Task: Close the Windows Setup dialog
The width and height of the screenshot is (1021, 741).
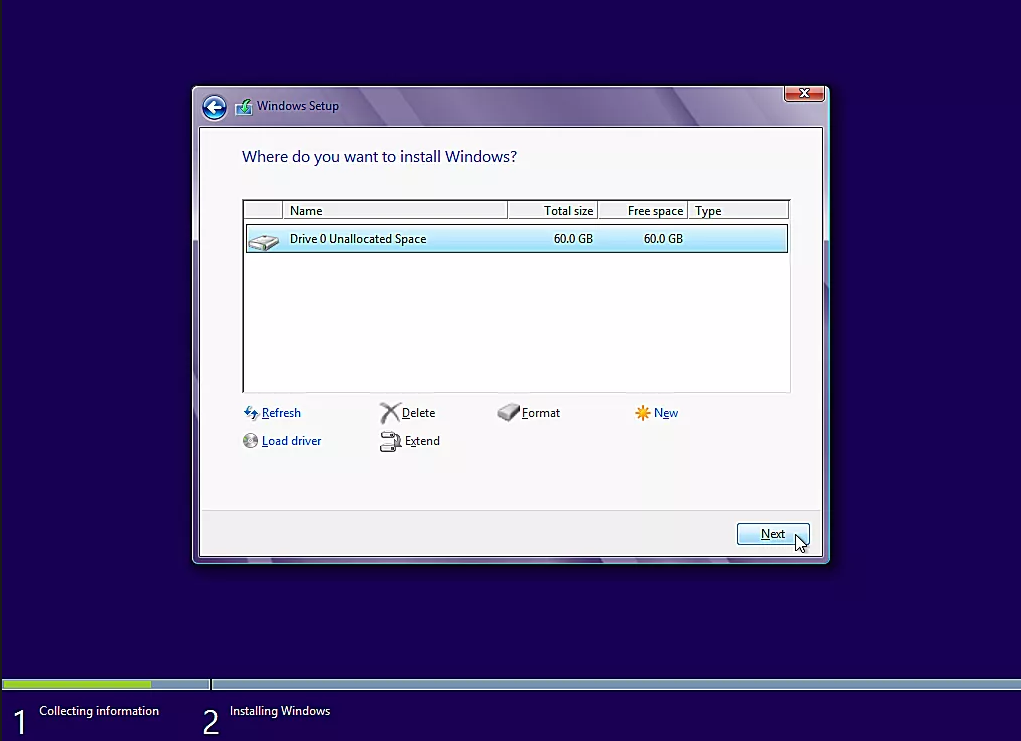Action: (x=804, y=94)
